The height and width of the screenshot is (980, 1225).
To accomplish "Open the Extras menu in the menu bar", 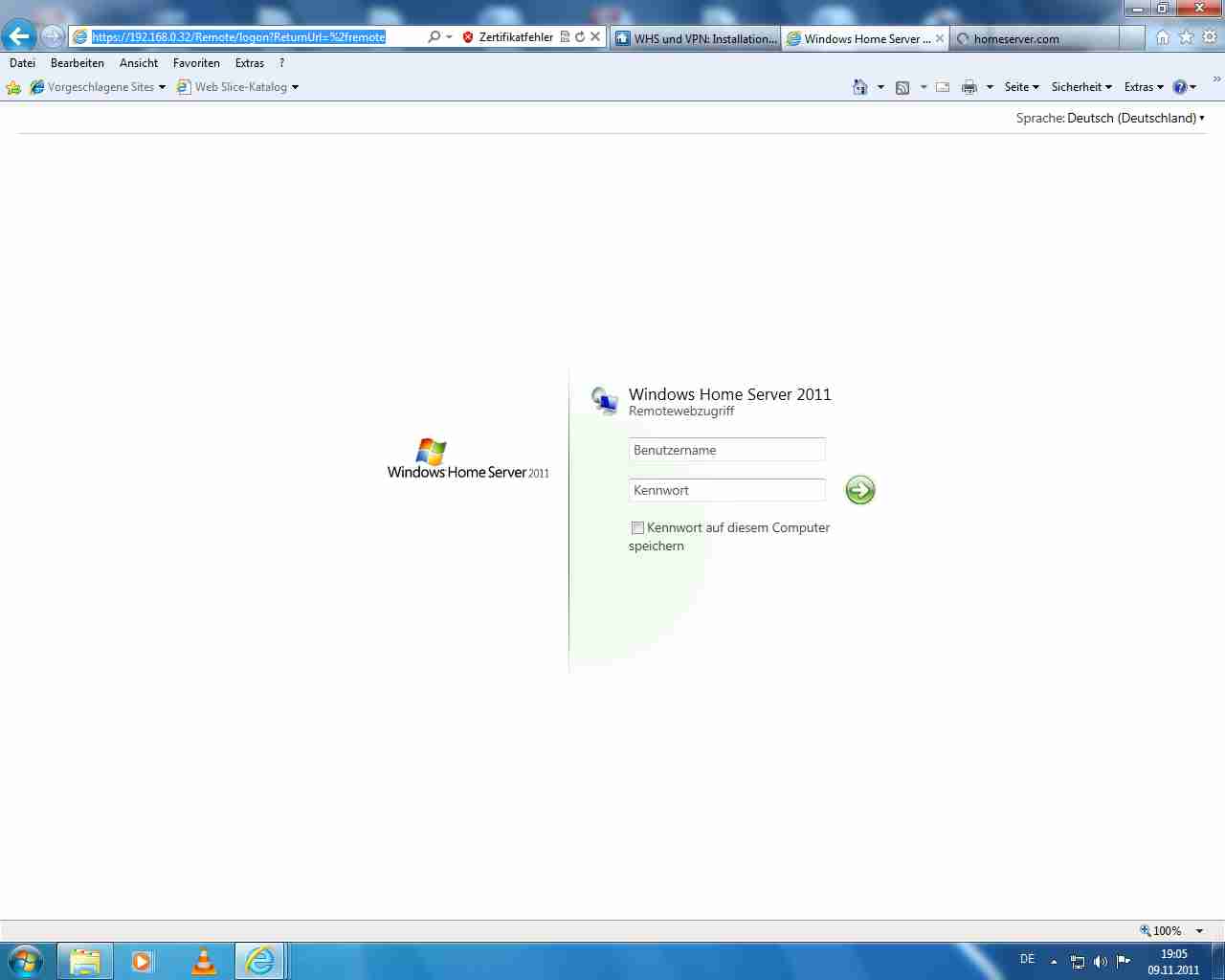I will tap(250, 63).
